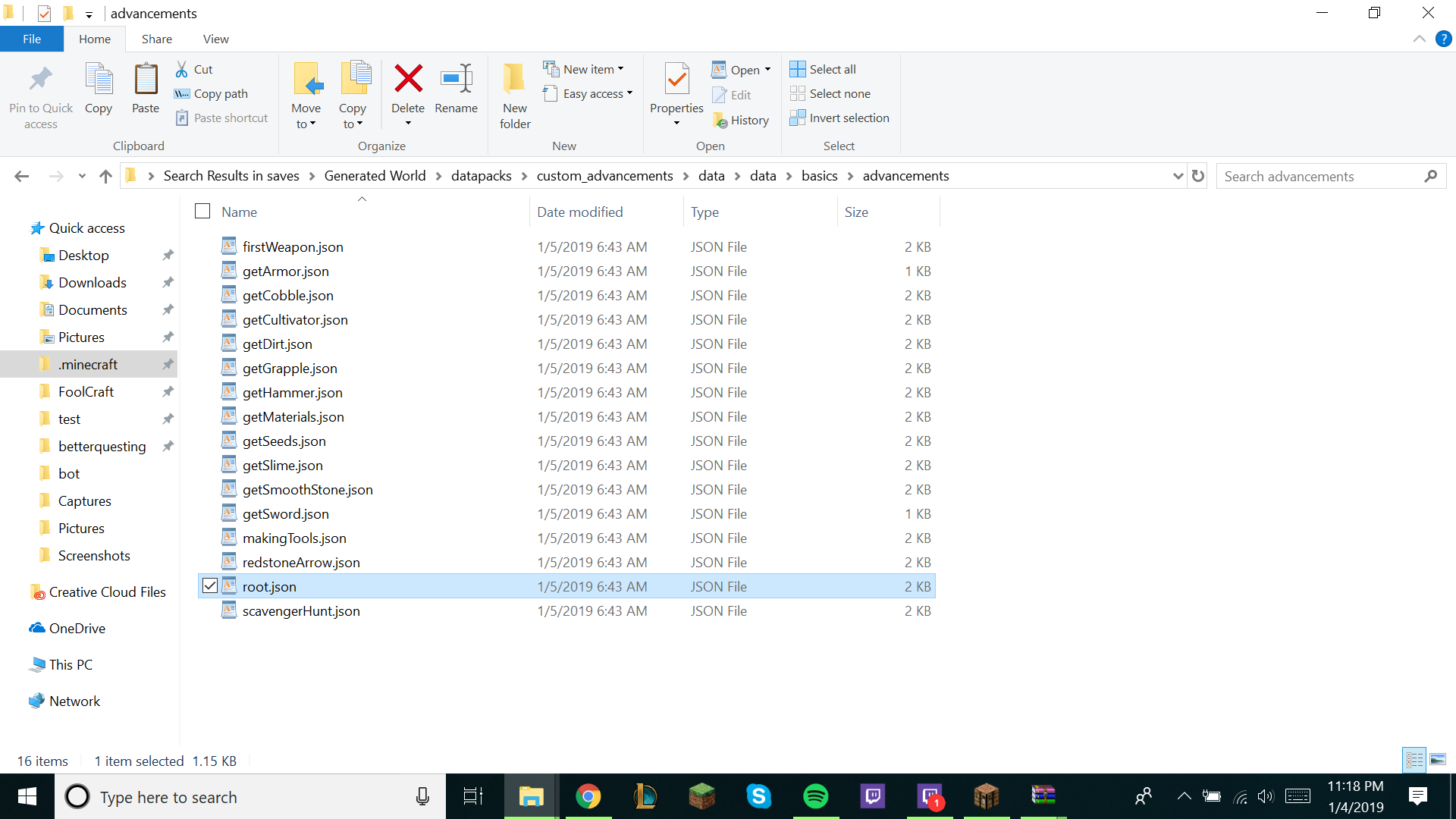Screen dimensions: 1456x819
Task: Open the View ribbon tab
Action: coord(215,39)
